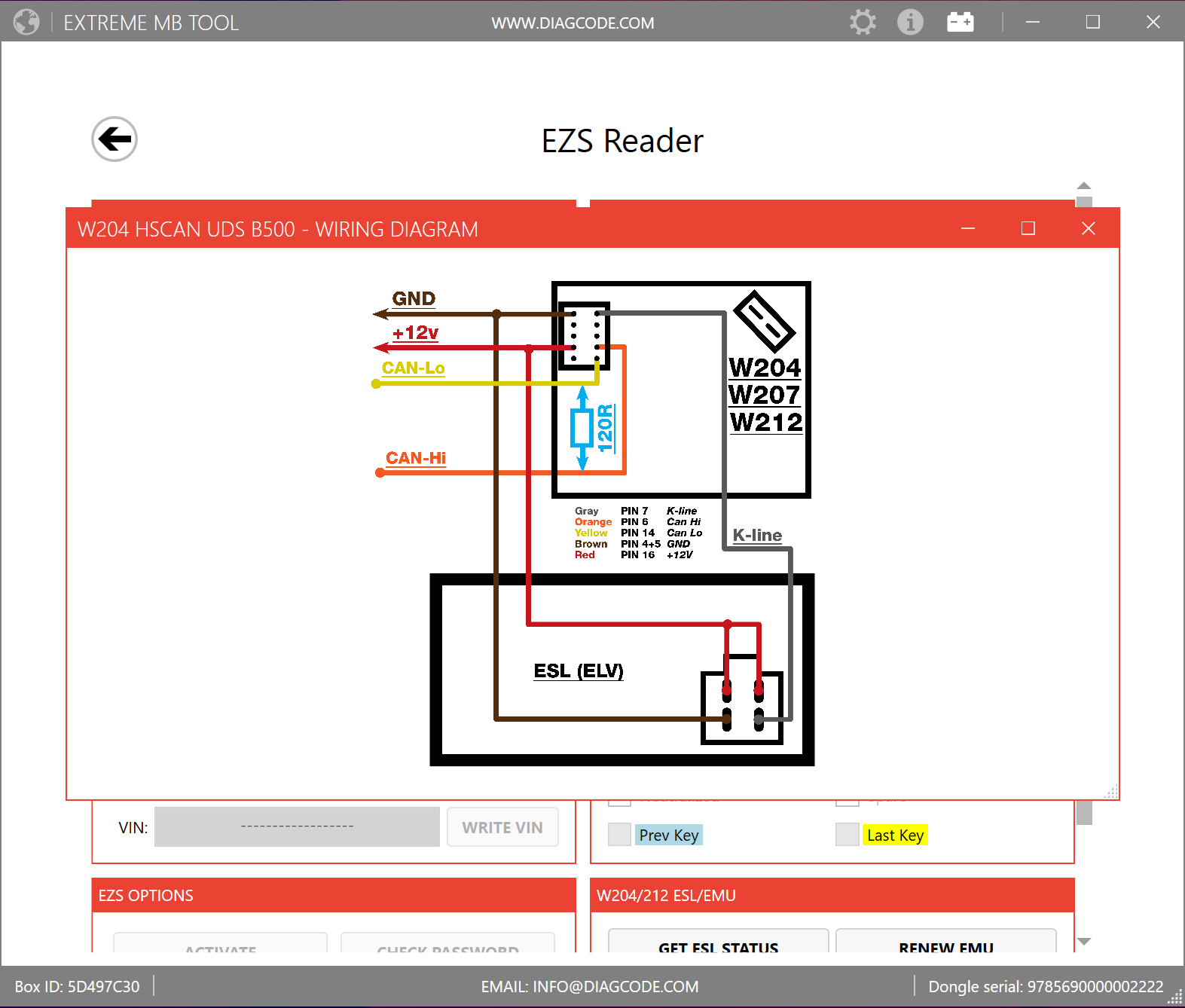1185x1008 pixels.
Task: Click the GET ESL STATUS button
Action: 718,944
